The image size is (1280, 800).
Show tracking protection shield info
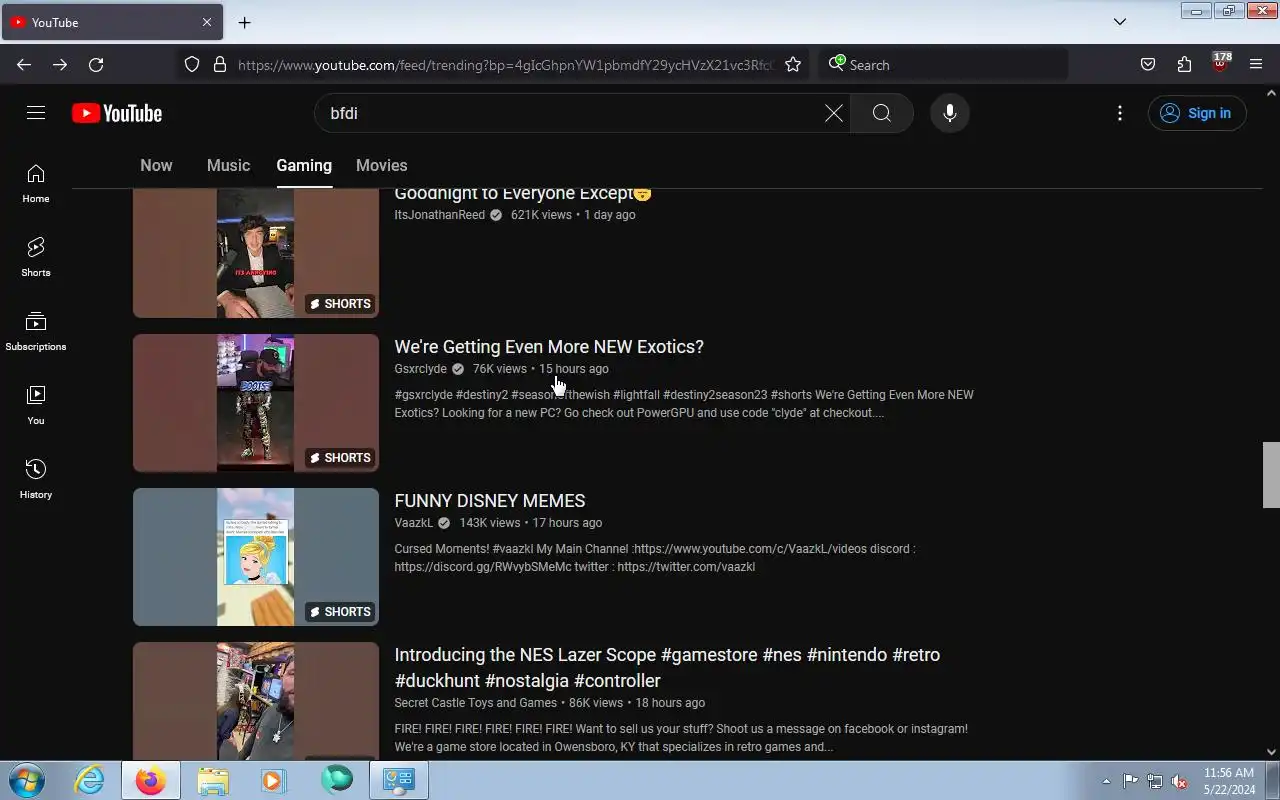[x=192, y=65]
